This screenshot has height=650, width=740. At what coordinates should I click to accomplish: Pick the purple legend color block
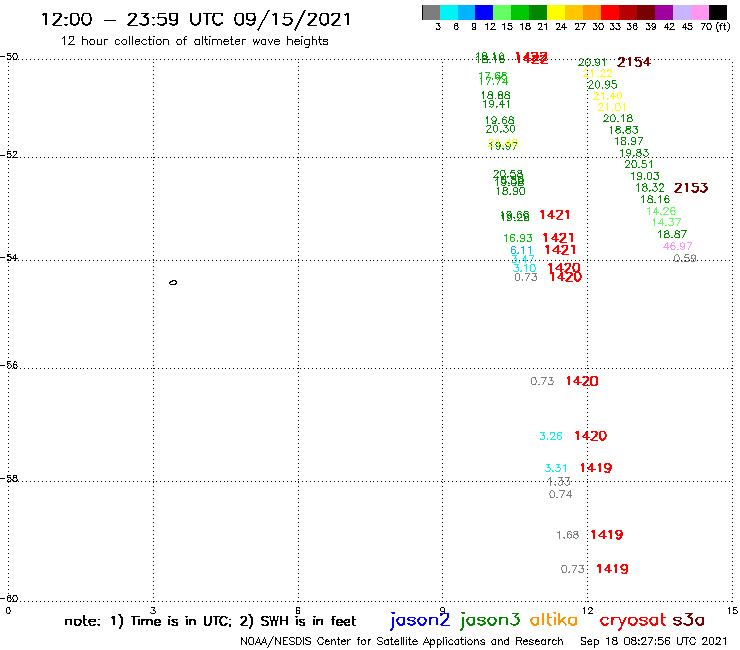pos(664,12)
